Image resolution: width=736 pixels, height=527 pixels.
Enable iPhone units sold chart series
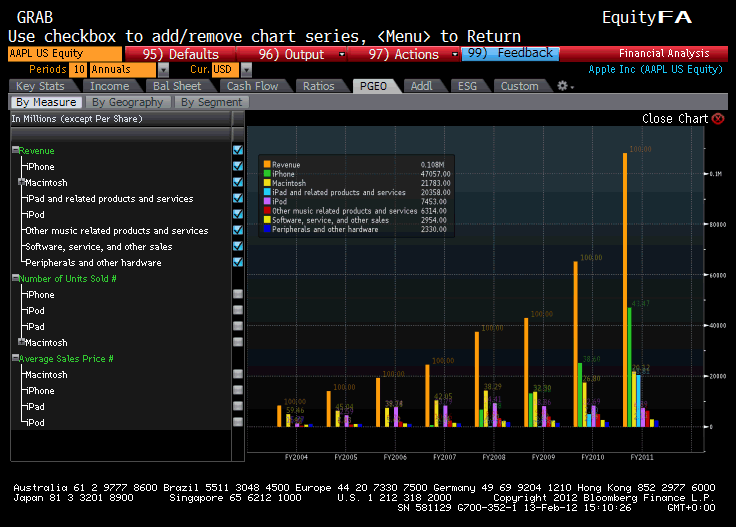238,295
